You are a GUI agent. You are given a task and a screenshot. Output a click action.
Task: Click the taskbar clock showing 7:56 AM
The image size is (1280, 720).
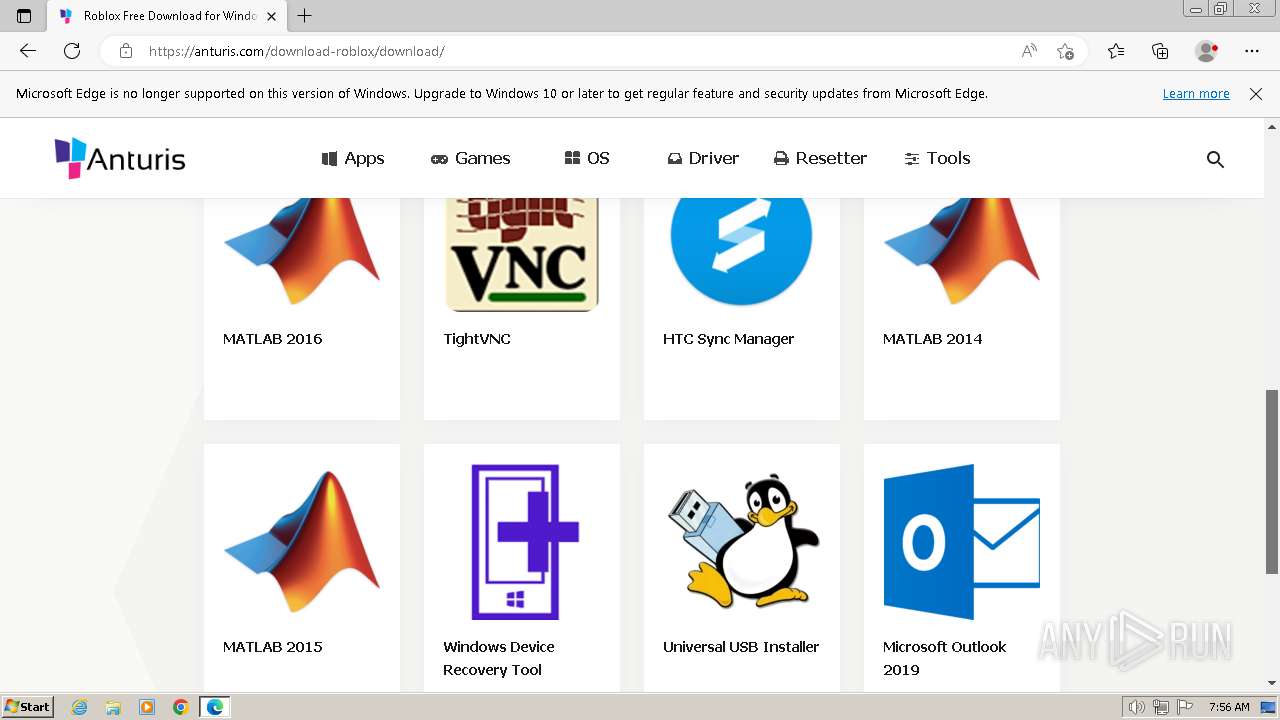click(1229, 707)
